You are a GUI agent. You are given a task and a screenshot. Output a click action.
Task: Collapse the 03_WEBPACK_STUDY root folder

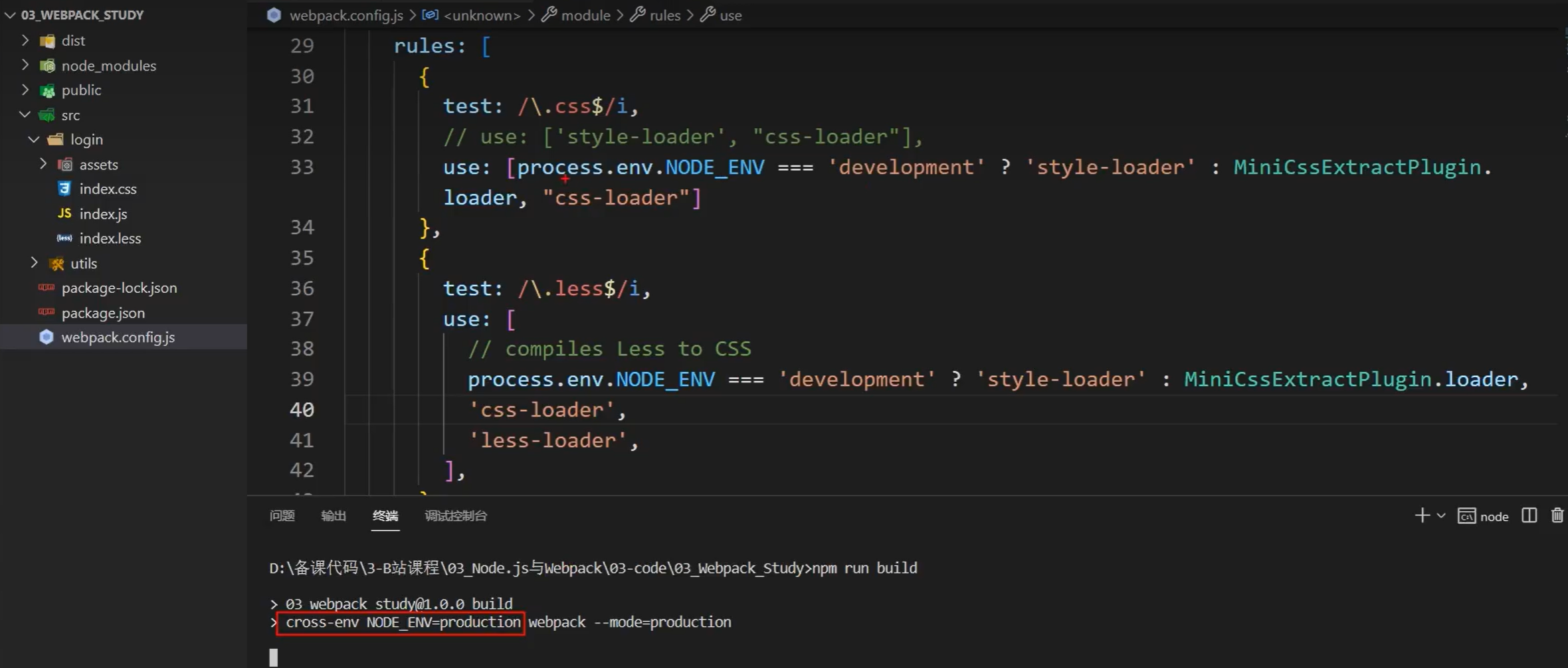coord(10,15)
